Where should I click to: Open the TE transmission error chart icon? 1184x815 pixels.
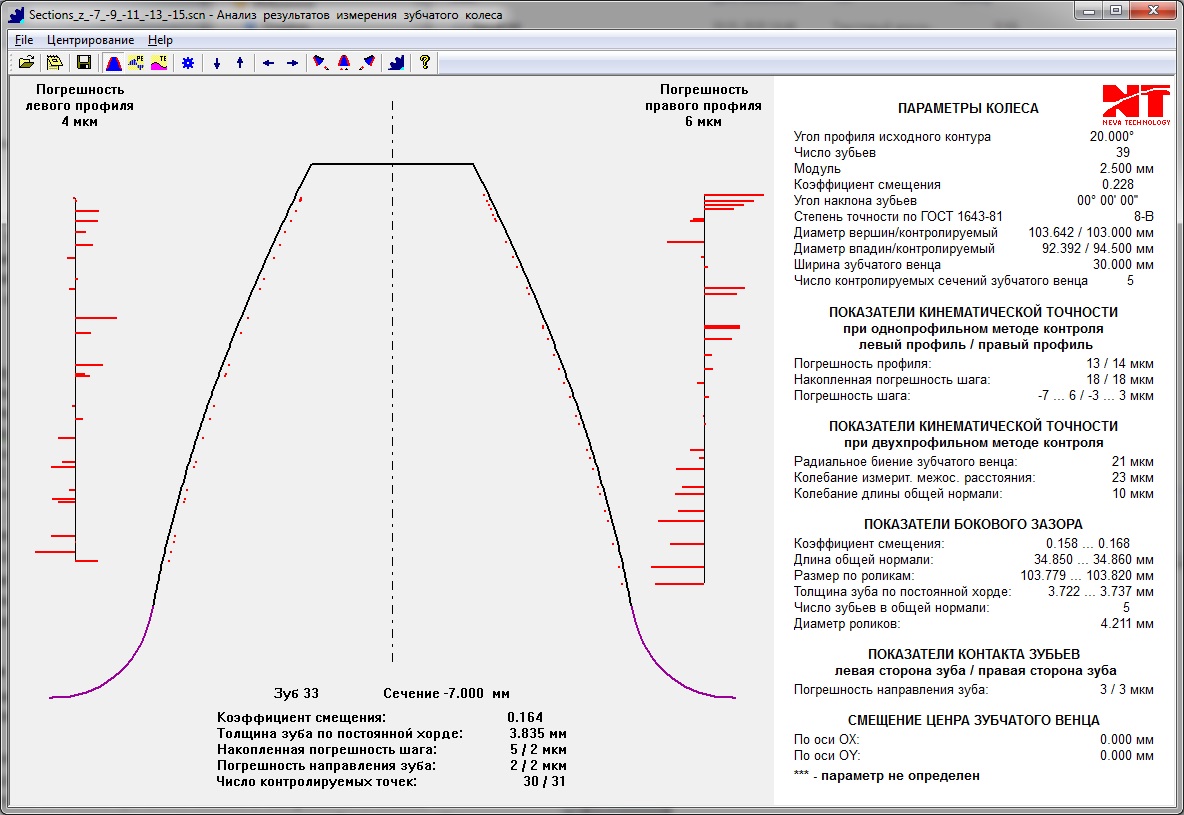159,63
